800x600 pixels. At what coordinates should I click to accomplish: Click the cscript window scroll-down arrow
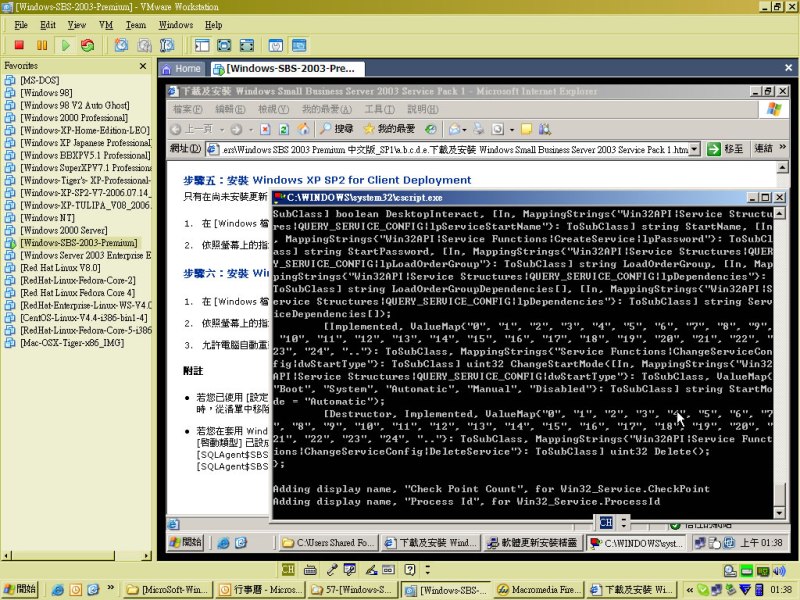[x=779, y=512]
